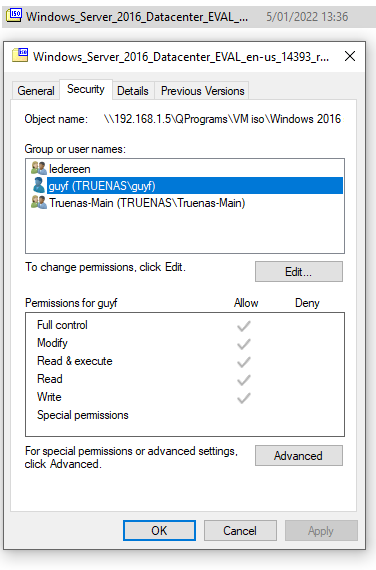Viewport: 376px width, 570px height.
Task: Click the Allow column header
Action: (246, 303)
